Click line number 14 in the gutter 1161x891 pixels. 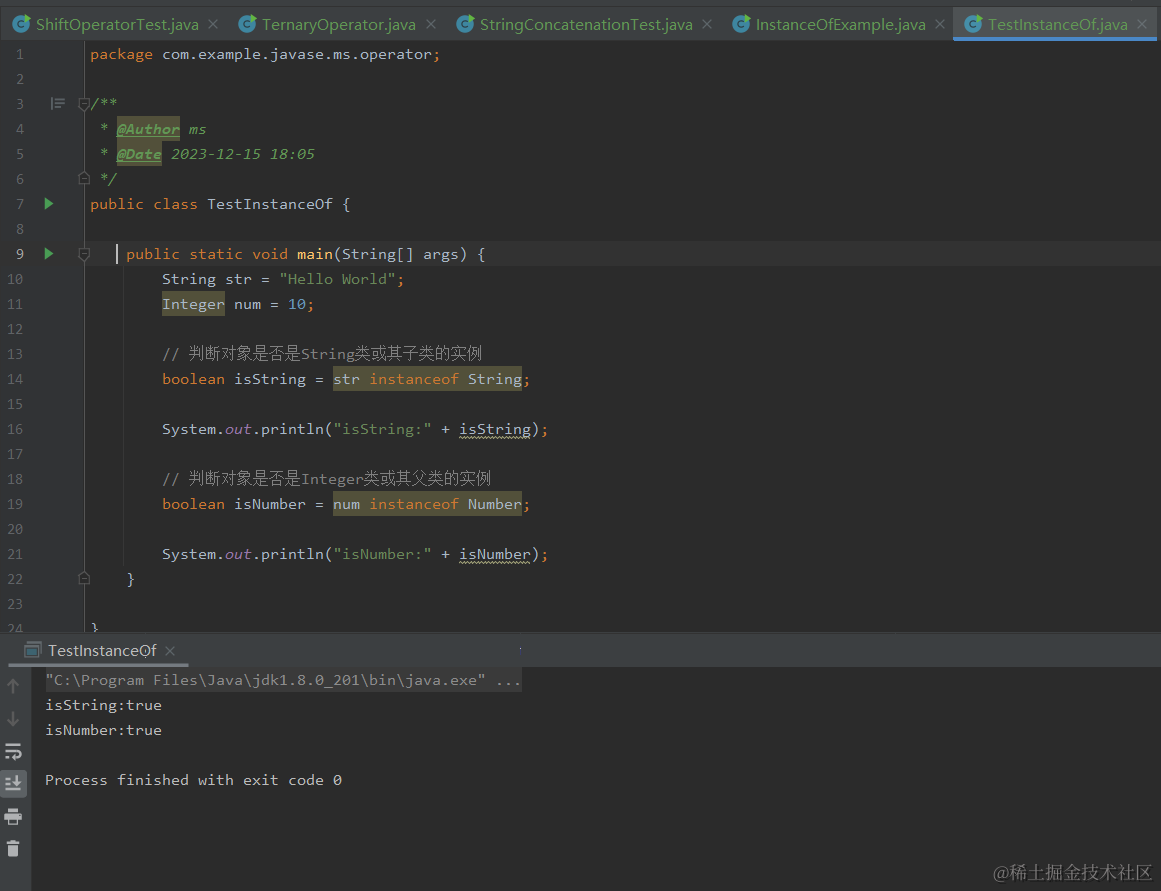[15, 378]
